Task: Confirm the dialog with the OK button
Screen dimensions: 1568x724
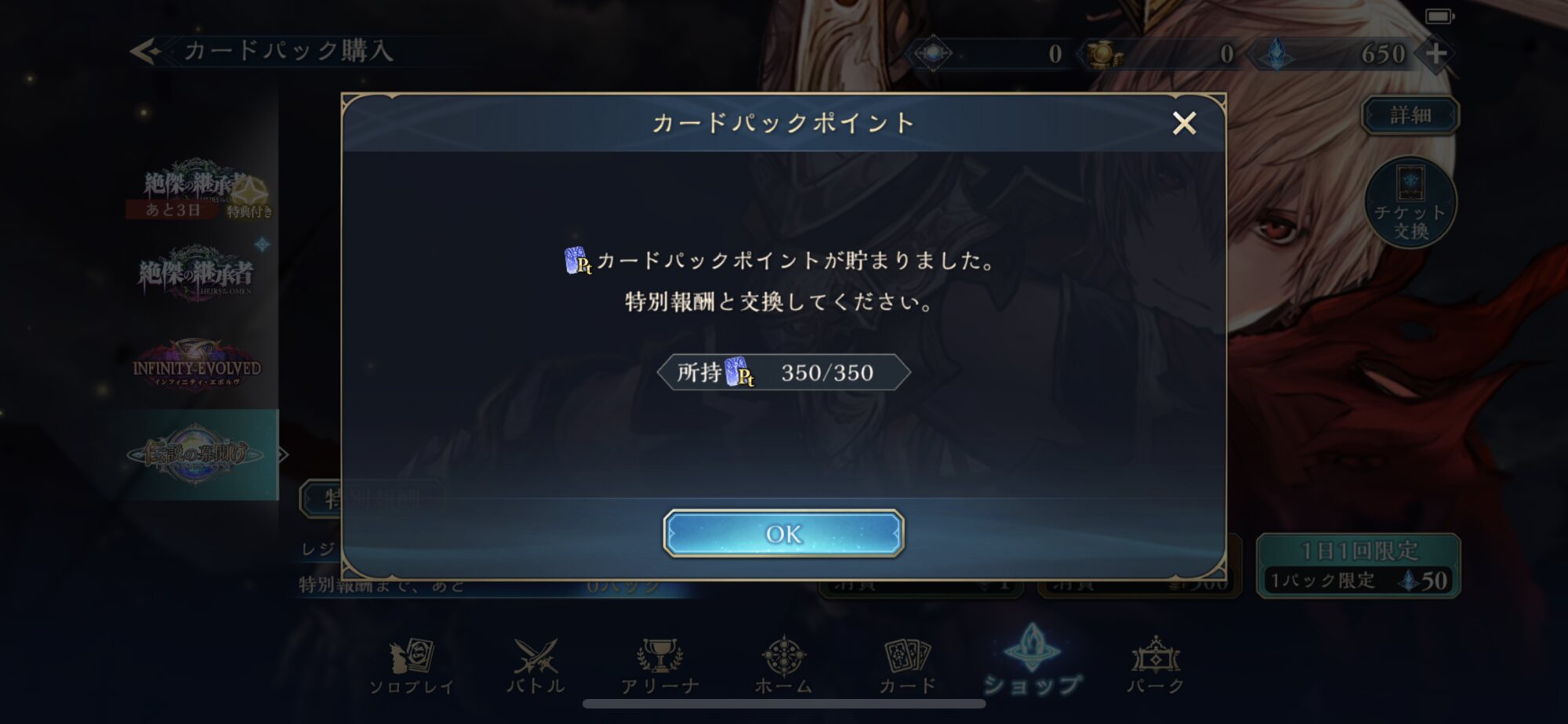Action: point(783,534)
